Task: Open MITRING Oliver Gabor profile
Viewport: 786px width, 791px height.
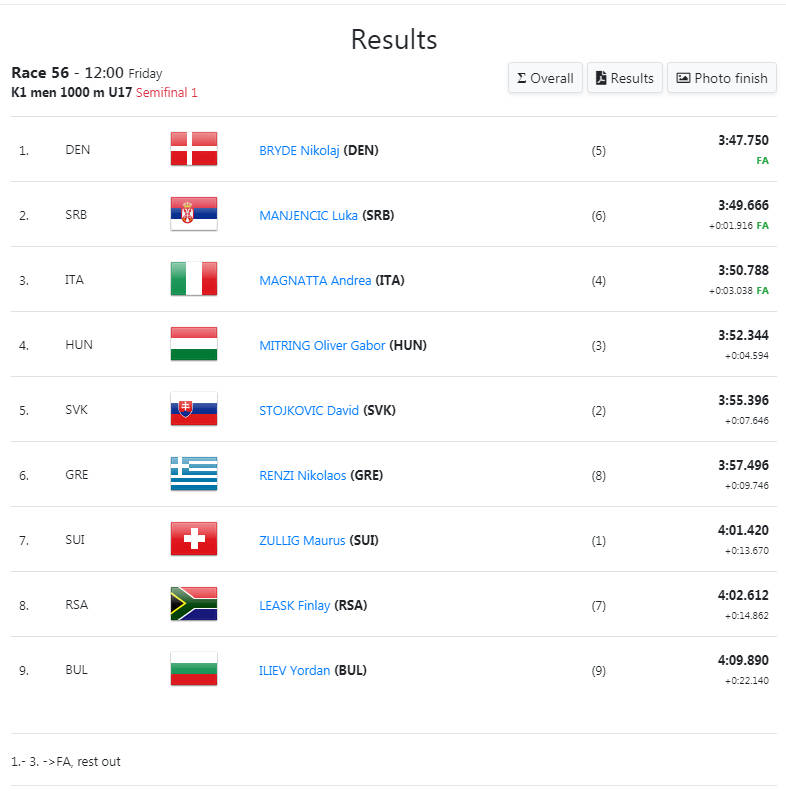Action: pos(322,346)
